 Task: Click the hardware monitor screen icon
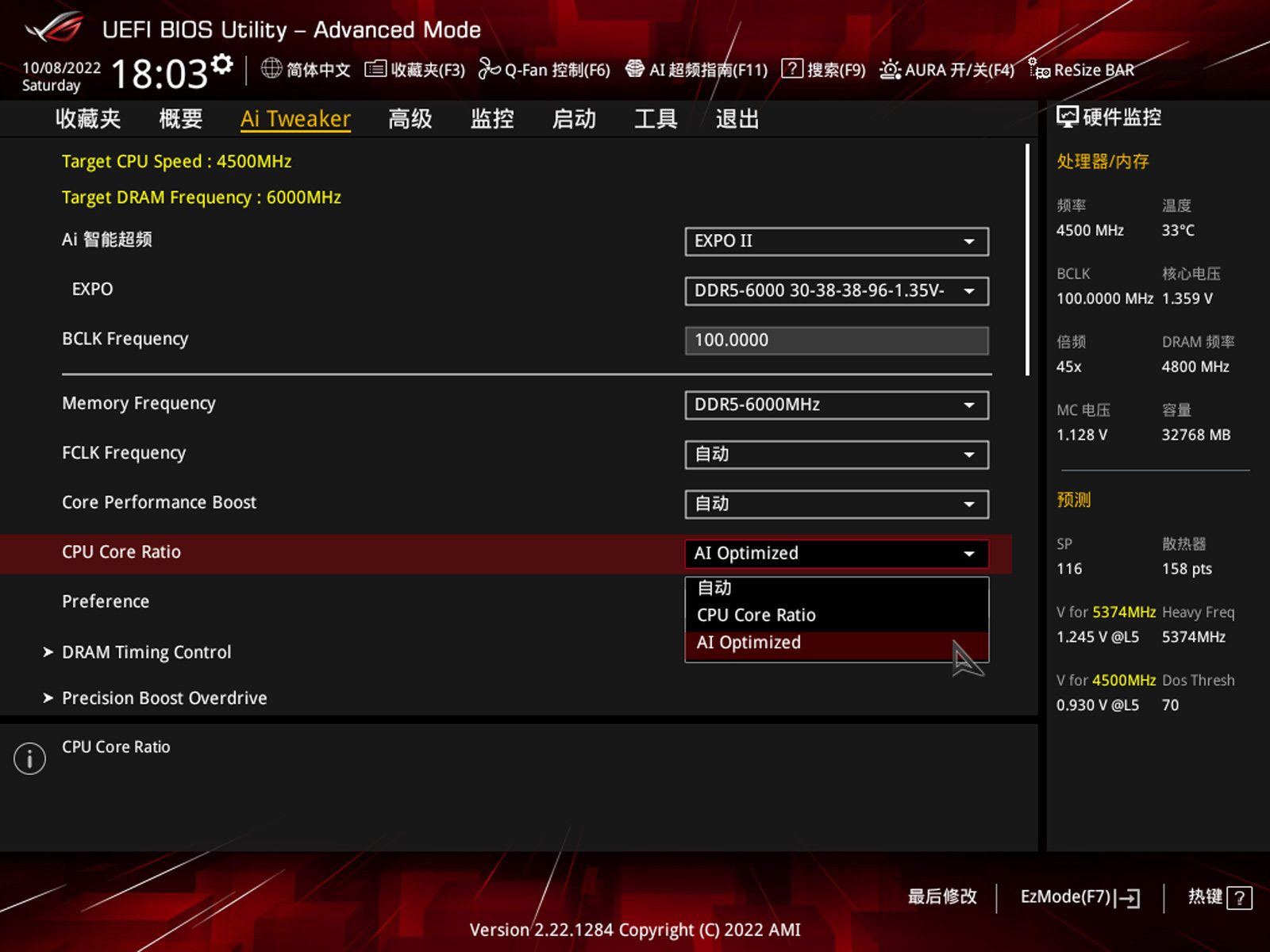point(1068,117)
